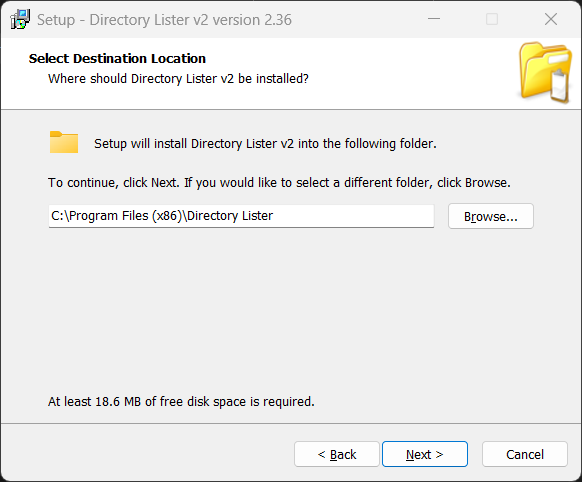Click the 18.6 MB free disk space notice
This screenshot has width=582, height=482.
181,401
